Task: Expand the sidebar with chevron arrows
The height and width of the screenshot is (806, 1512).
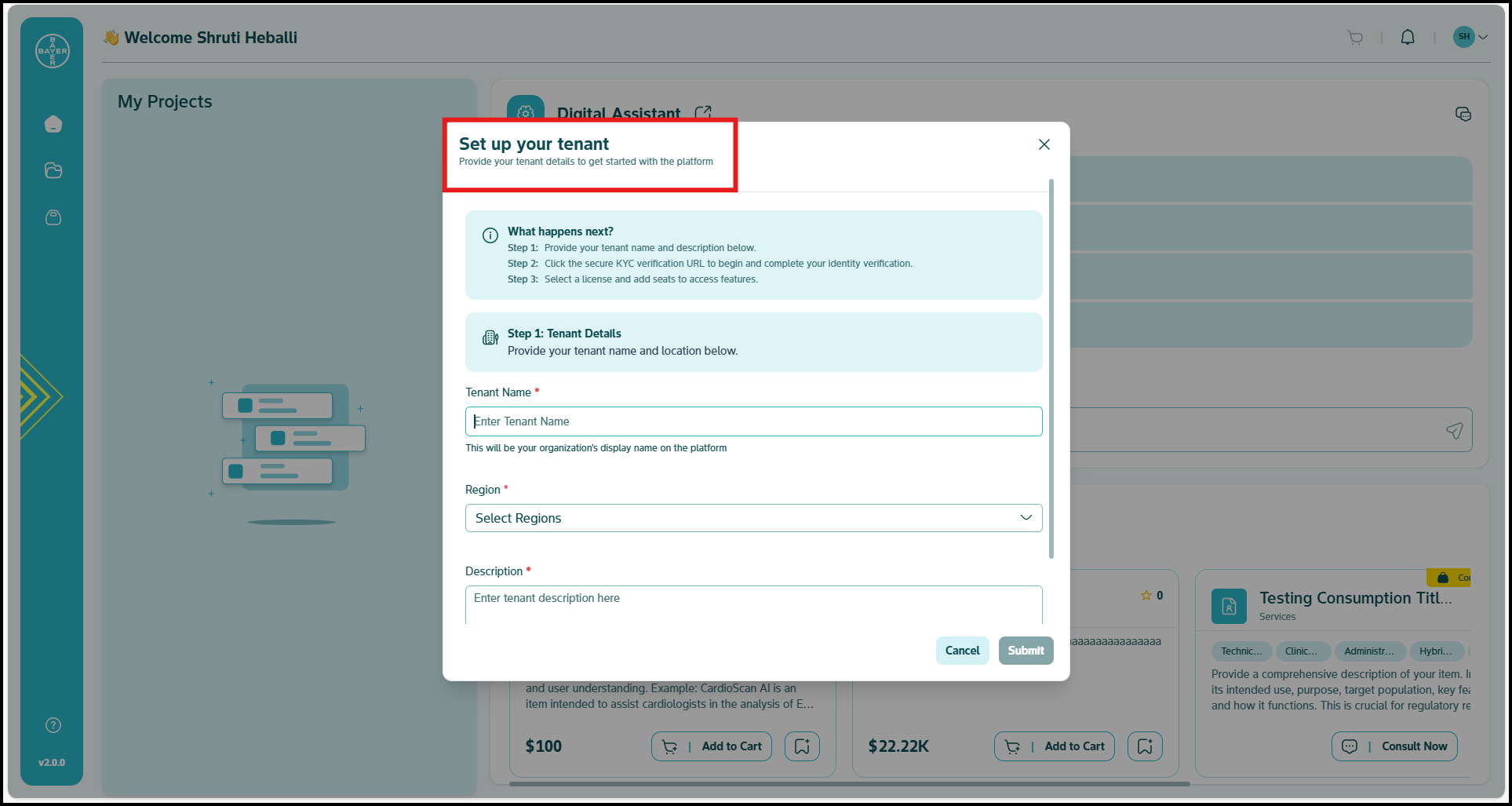Action: [x=38, y=396]
